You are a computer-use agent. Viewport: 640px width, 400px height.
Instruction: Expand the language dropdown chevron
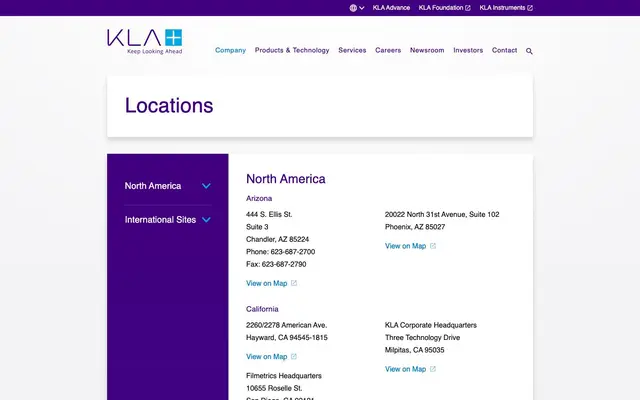coord(362,8)
